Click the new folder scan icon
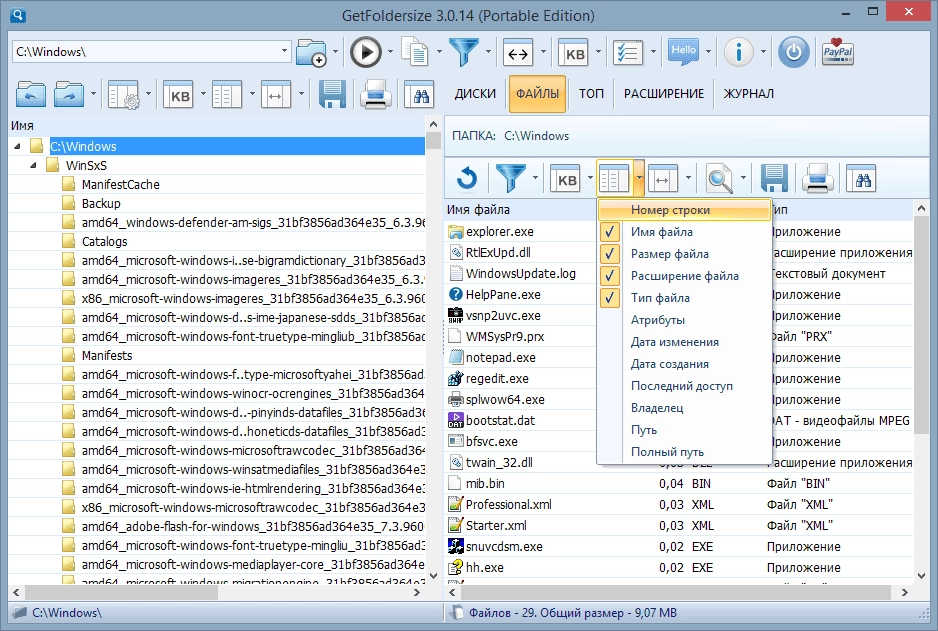The width and height of the screenshot is (938, 631). [312, 53]
